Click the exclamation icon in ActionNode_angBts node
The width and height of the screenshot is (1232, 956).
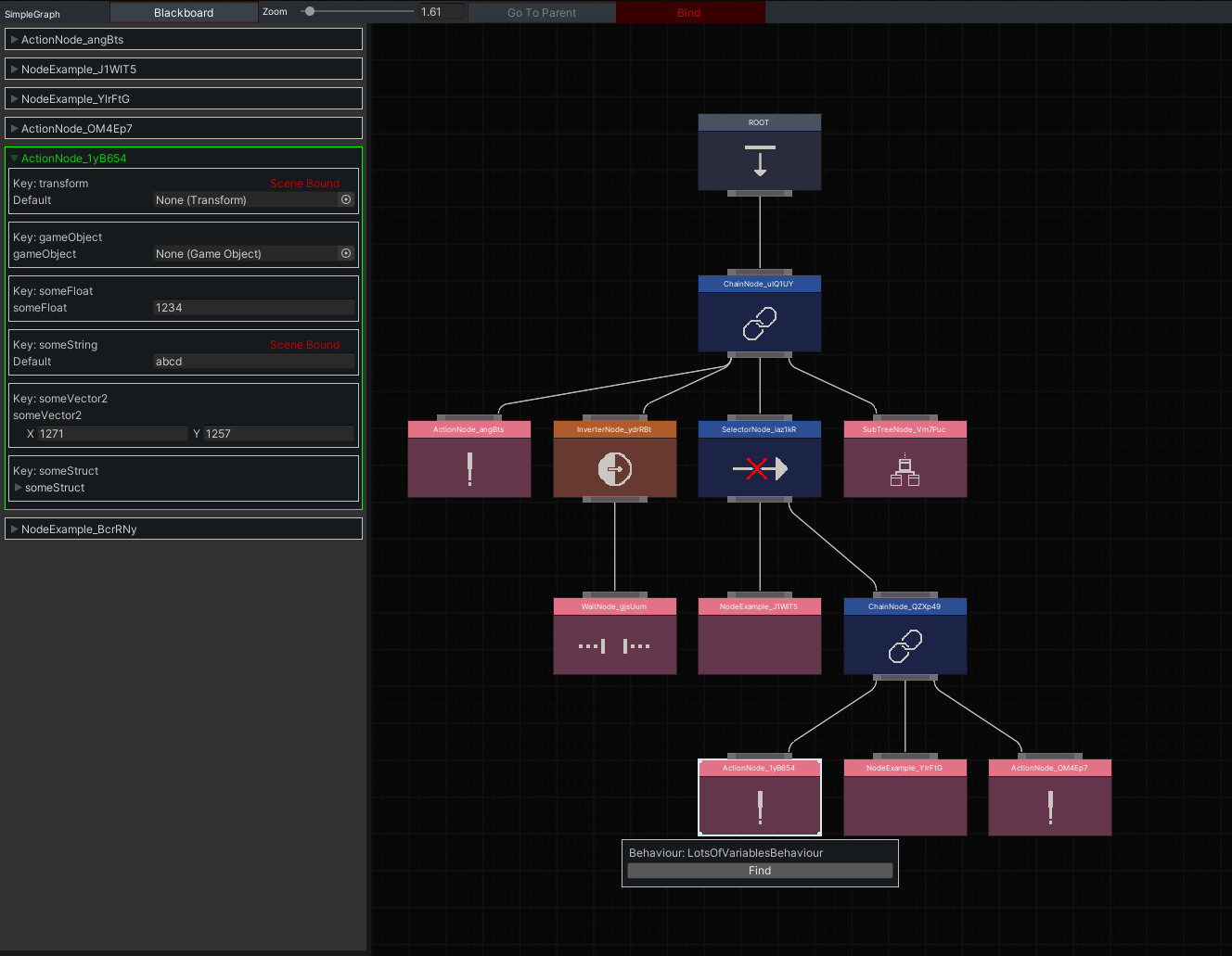coord(470,469)
